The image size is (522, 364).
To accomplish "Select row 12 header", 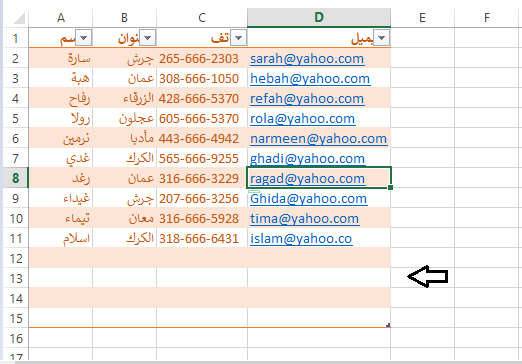I will pyautogui.click(x=16, y=259).
